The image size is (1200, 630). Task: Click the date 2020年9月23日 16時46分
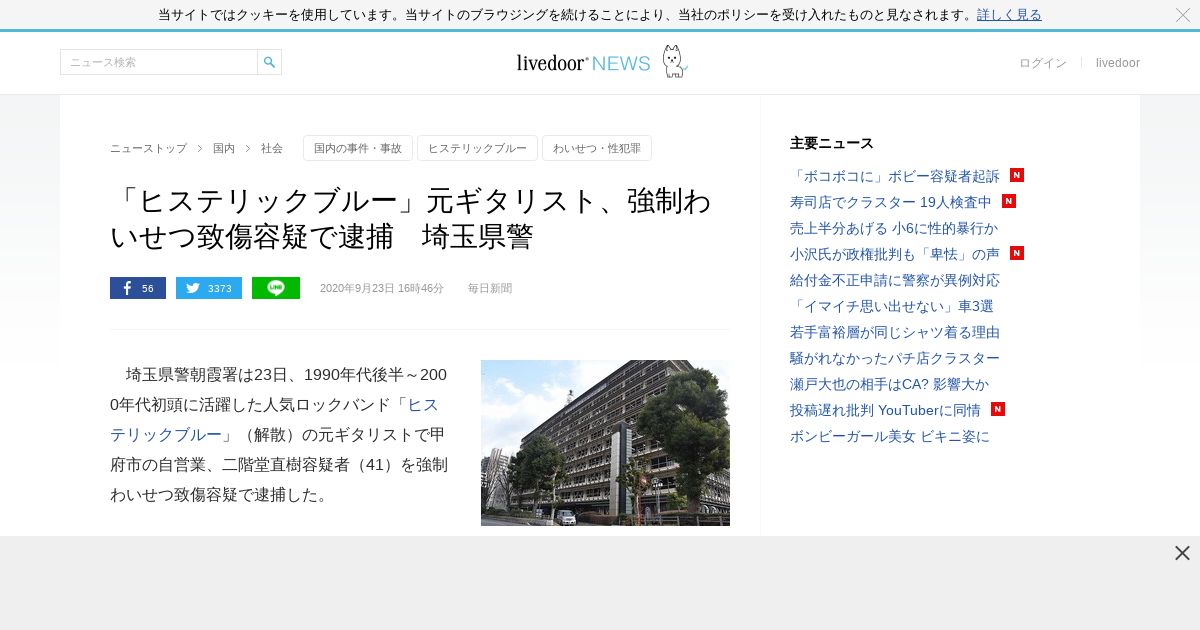382,288
